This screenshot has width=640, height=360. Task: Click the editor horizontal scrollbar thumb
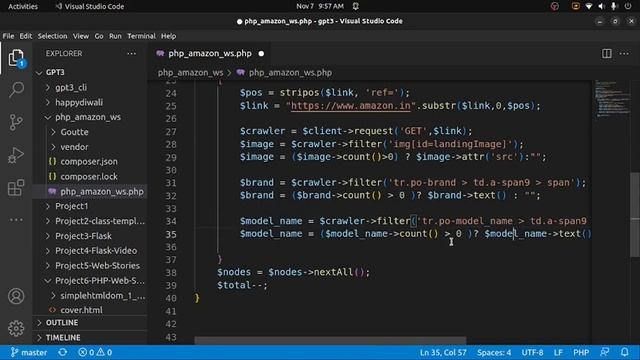pos(330,340)
